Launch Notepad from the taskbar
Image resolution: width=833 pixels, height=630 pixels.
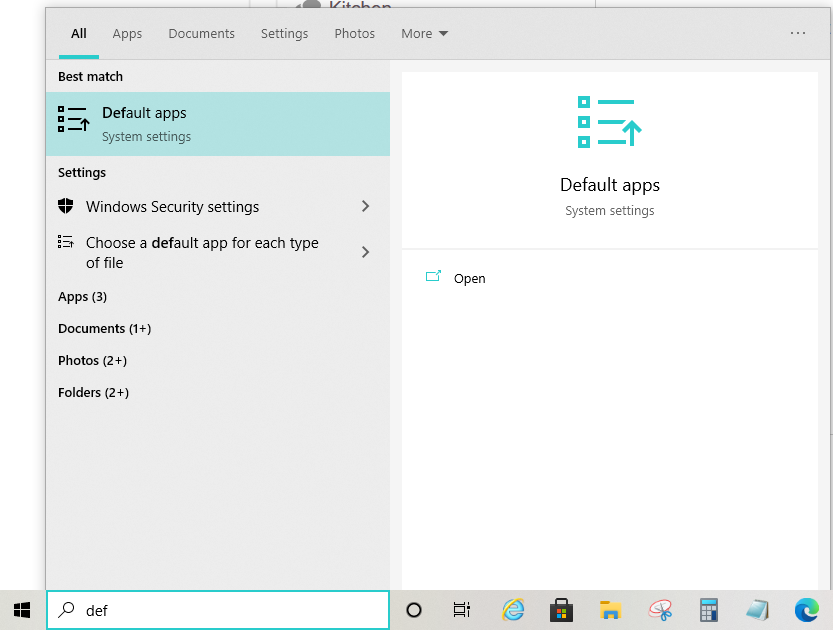757,610
